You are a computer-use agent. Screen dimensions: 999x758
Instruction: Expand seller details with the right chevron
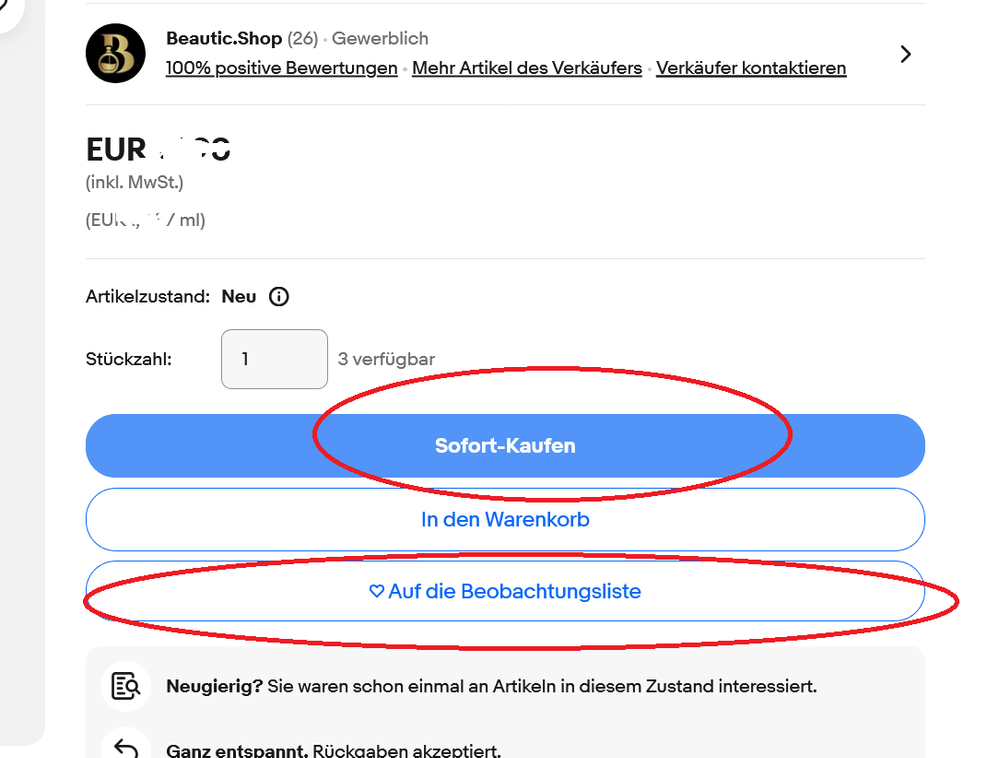(x=905, y=54)
